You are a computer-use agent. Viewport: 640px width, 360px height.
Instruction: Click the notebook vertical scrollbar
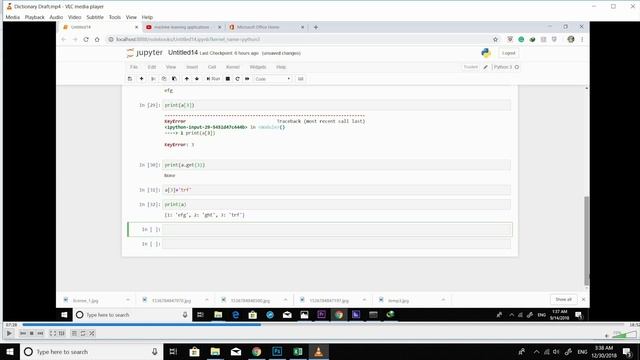point(587,241)
